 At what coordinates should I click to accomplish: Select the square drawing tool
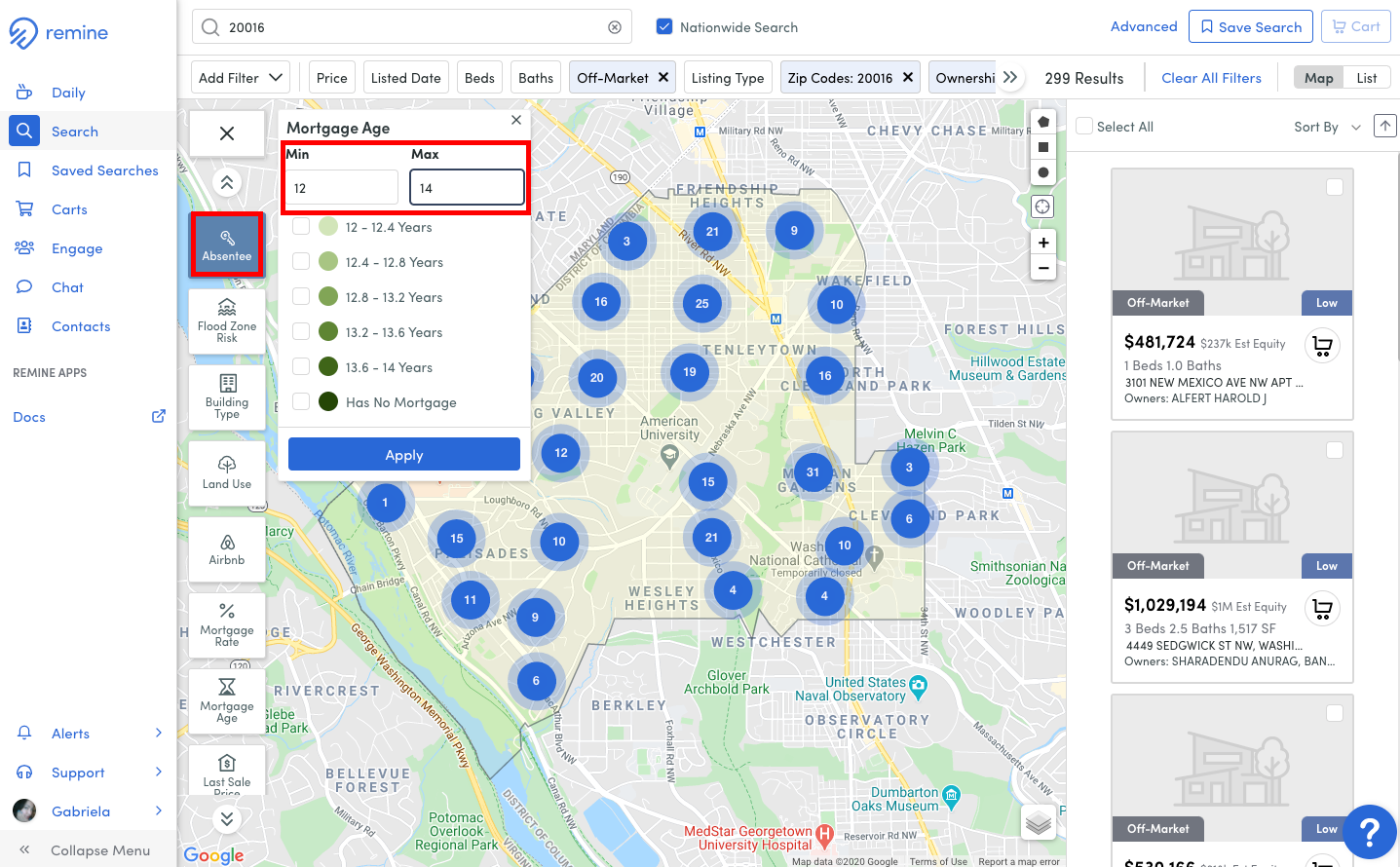1043,147
